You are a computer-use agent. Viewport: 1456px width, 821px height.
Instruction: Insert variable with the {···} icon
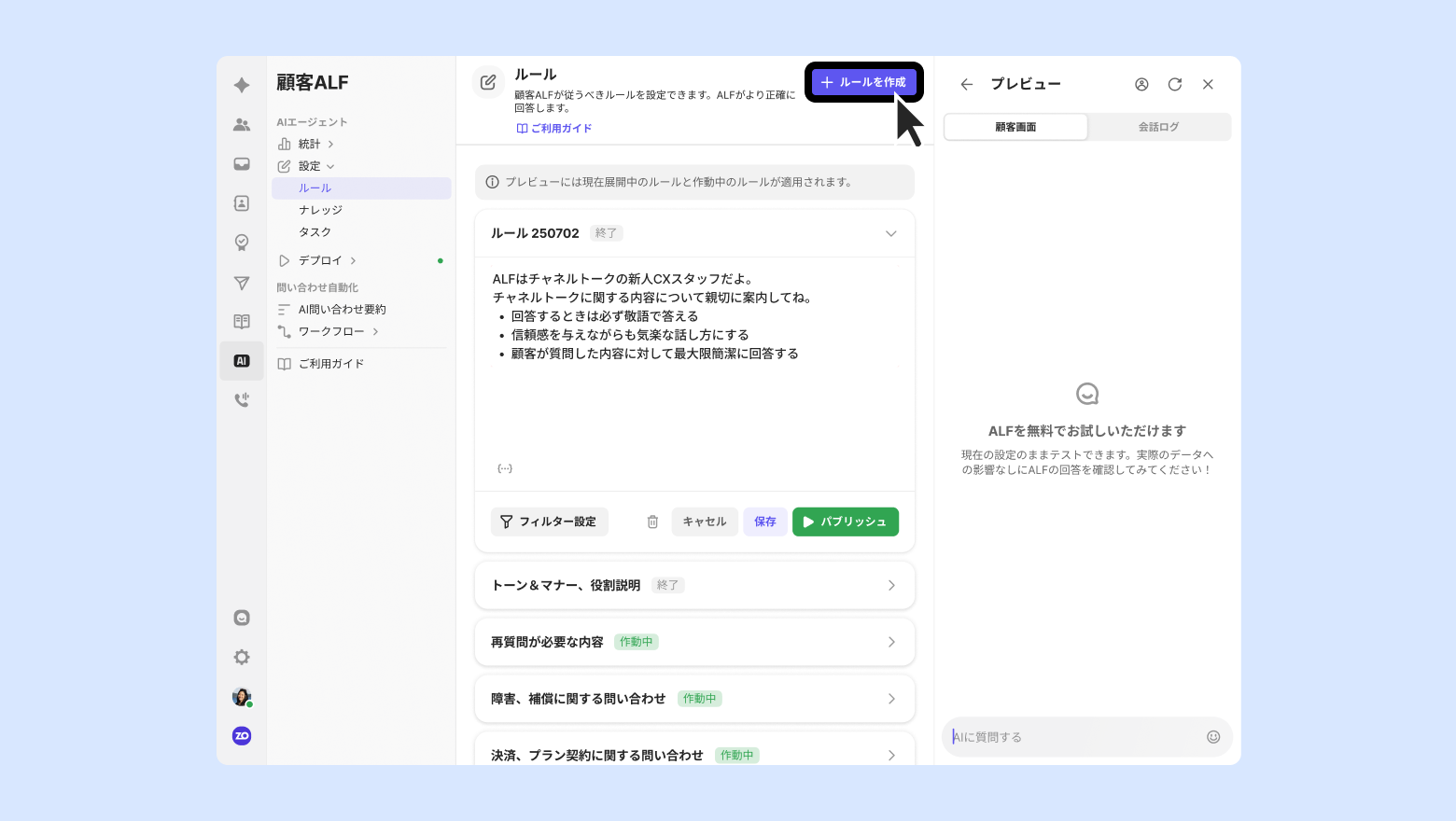[505, 468]
